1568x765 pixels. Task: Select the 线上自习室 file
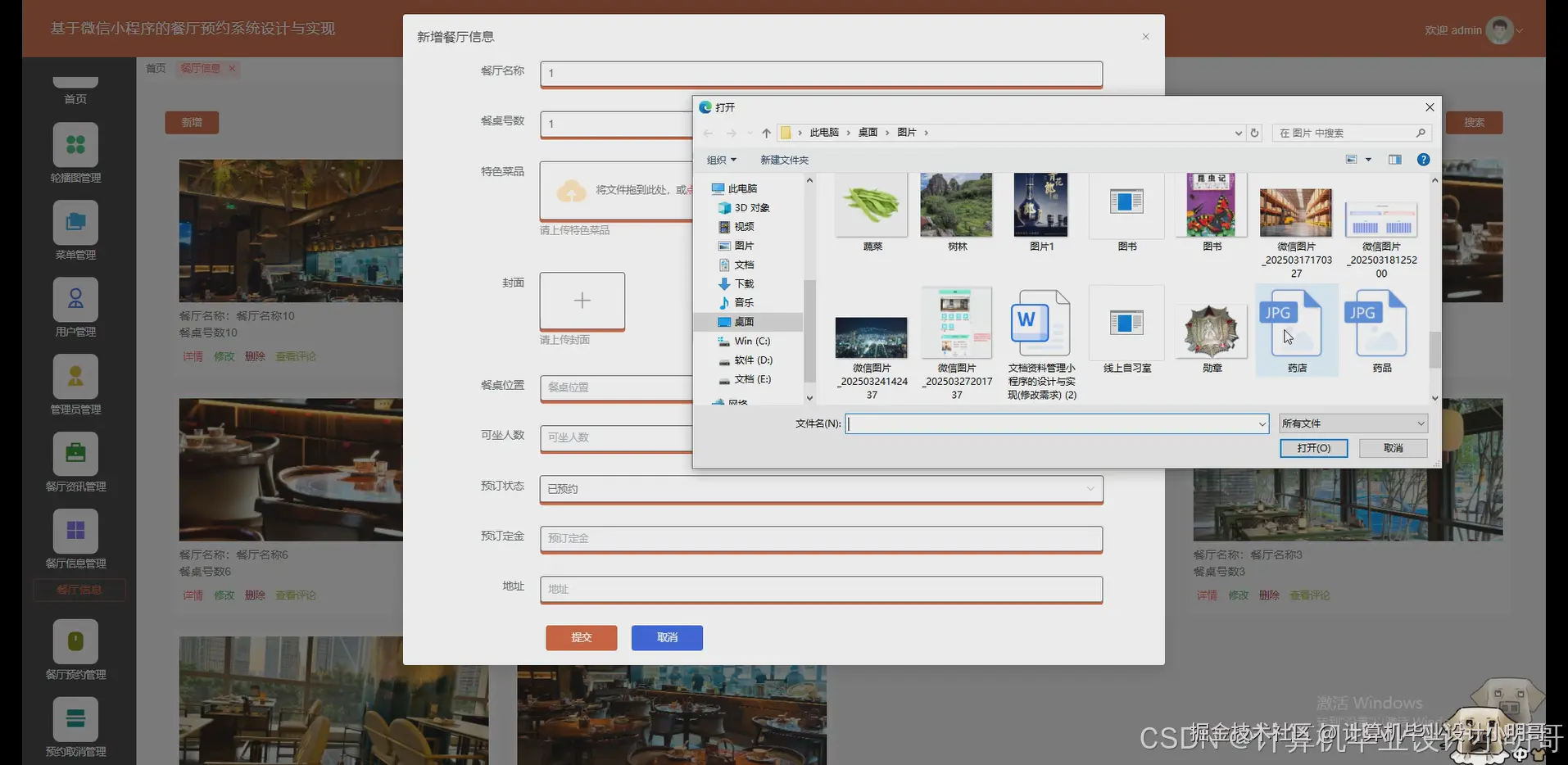1127,331
